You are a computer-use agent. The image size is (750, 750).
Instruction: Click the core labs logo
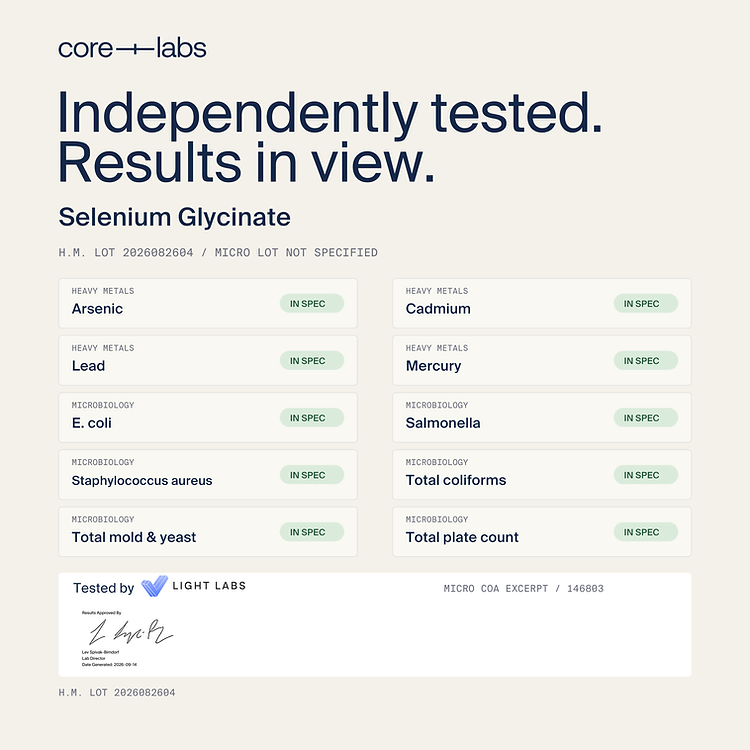click(132, 48)
